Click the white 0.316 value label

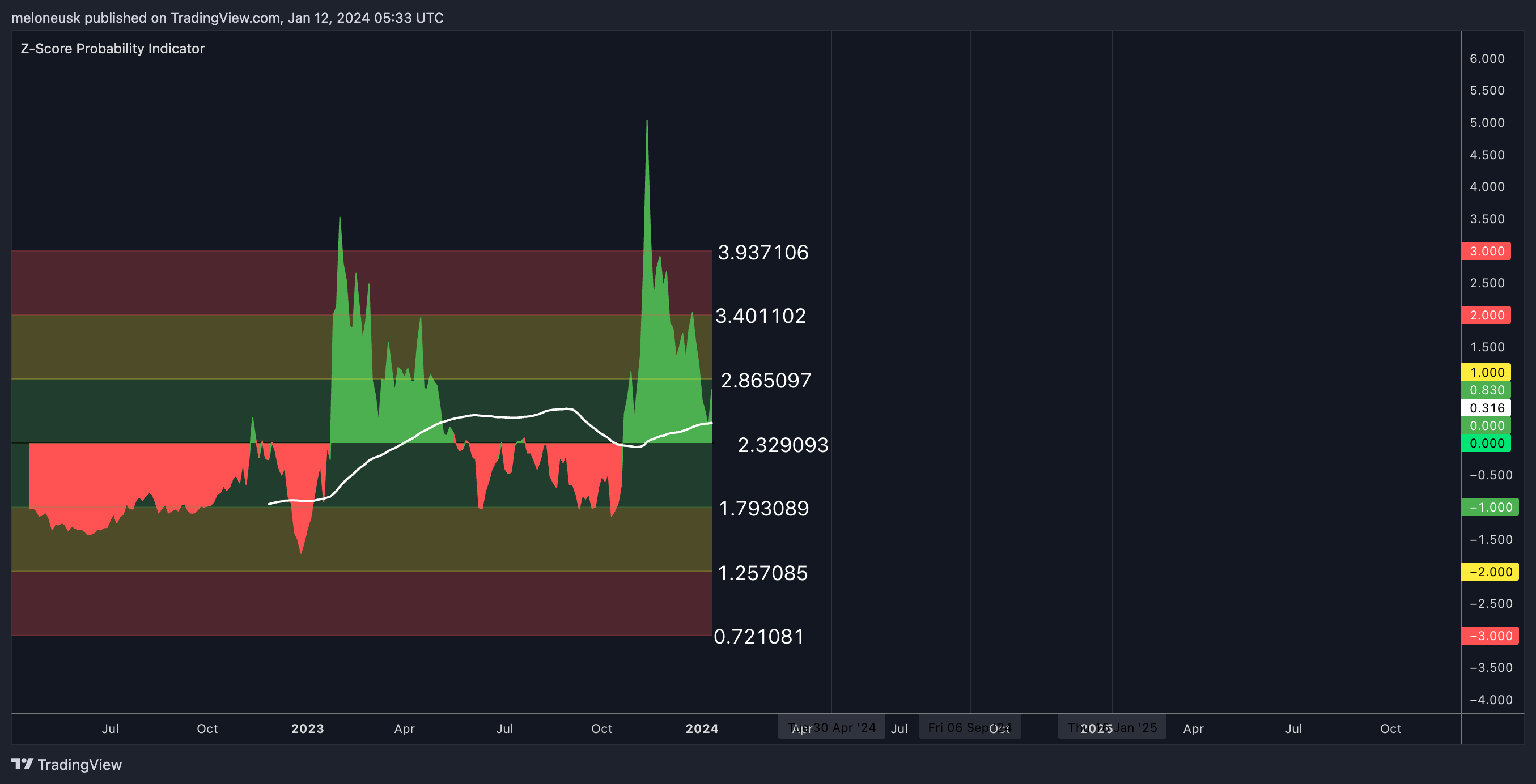1486,408
